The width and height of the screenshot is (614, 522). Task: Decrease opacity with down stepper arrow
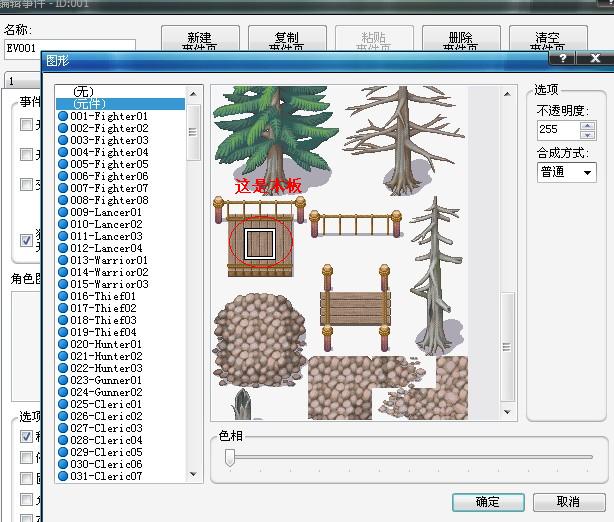pos(587,135)
